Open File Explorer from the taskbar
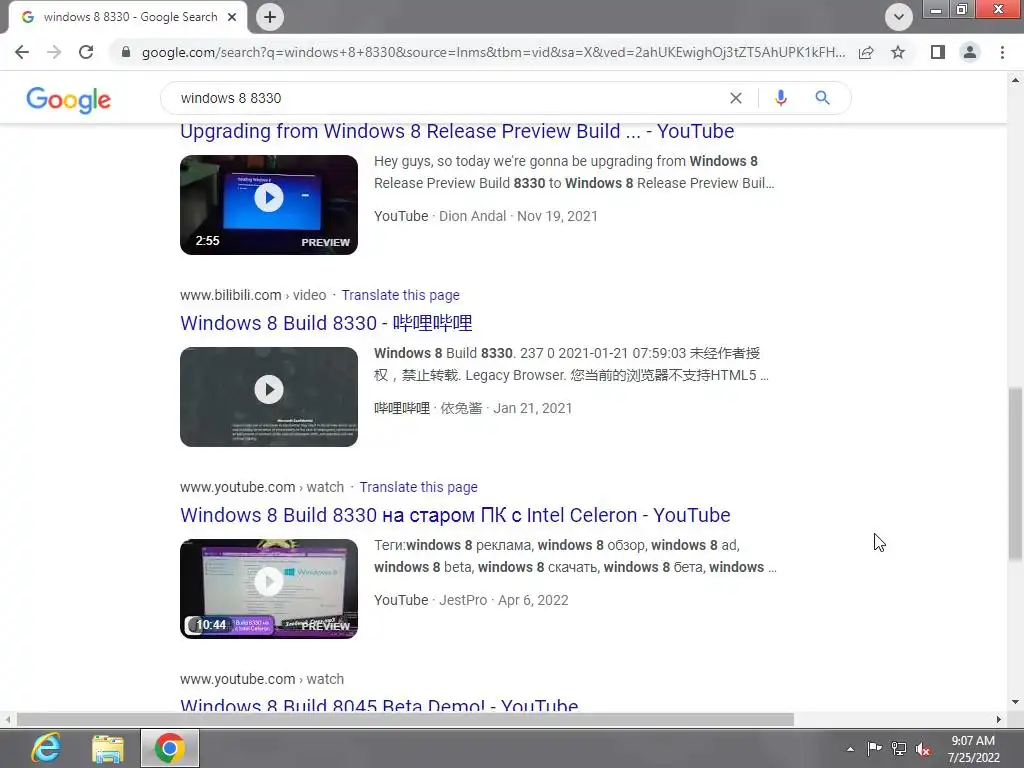This screenshot has height=768, width=1024. (108, 748)
